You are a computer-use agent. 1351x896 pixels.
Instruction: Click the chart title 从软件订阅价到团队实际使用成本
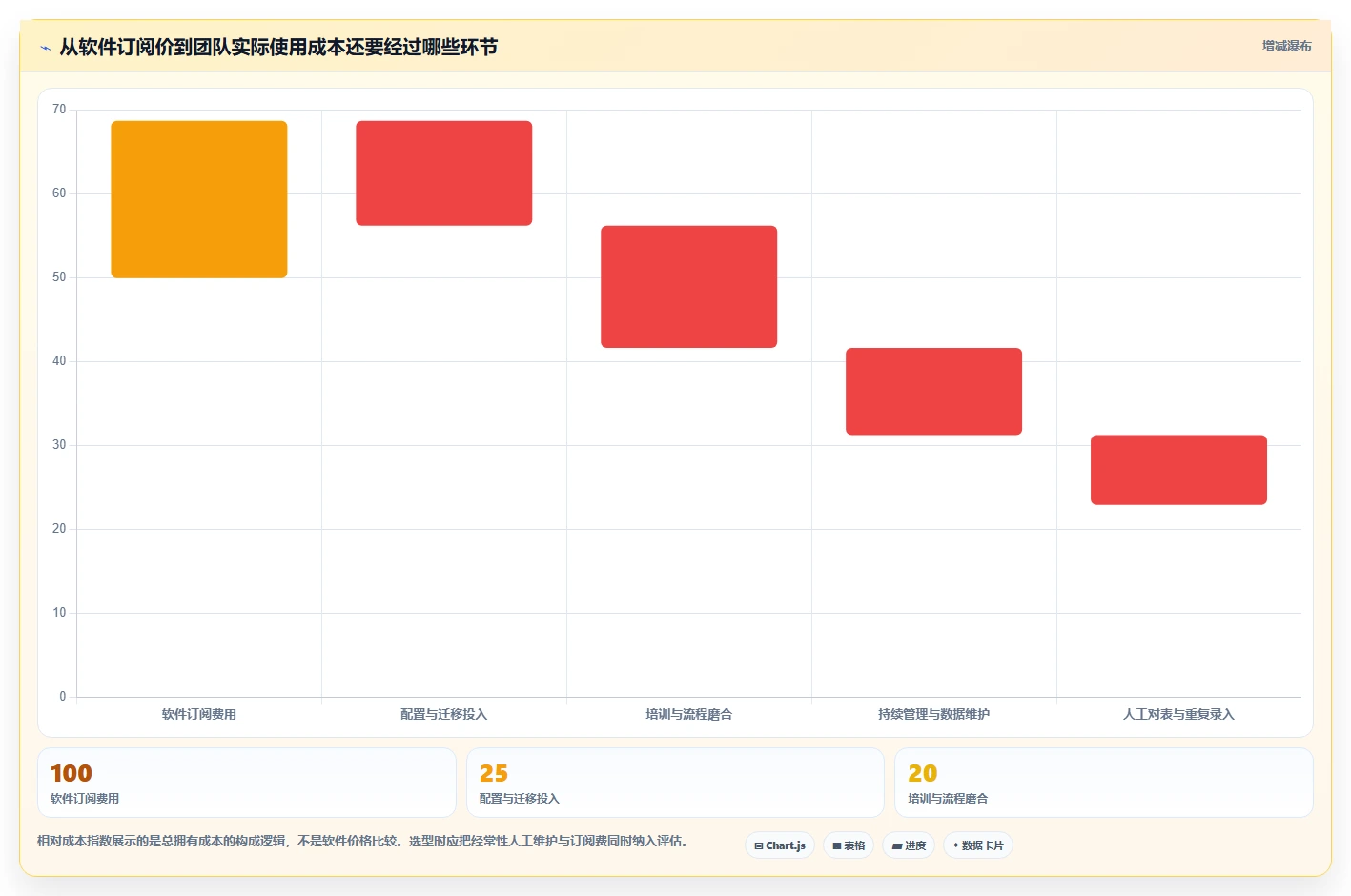pos(278,47)
